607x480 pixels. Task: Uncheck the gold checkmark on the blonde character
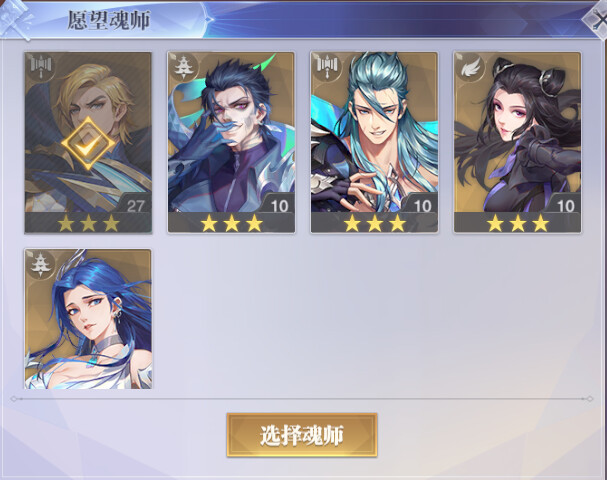pyautogui.click(x=88, y=144)
